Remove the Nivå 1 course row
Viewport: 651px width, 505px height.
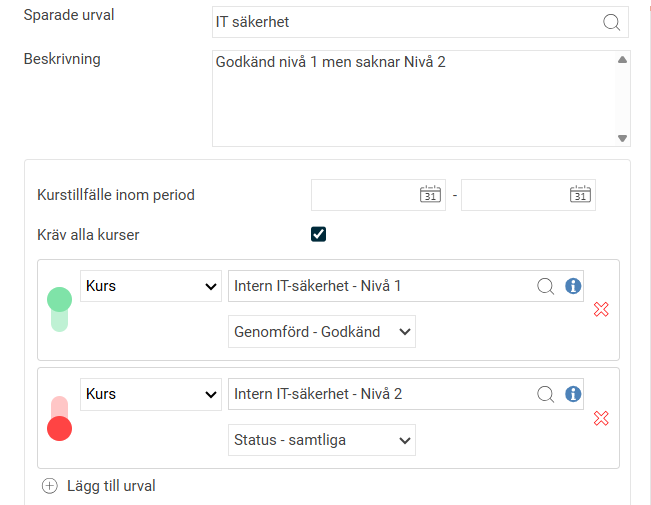point(601,309)
